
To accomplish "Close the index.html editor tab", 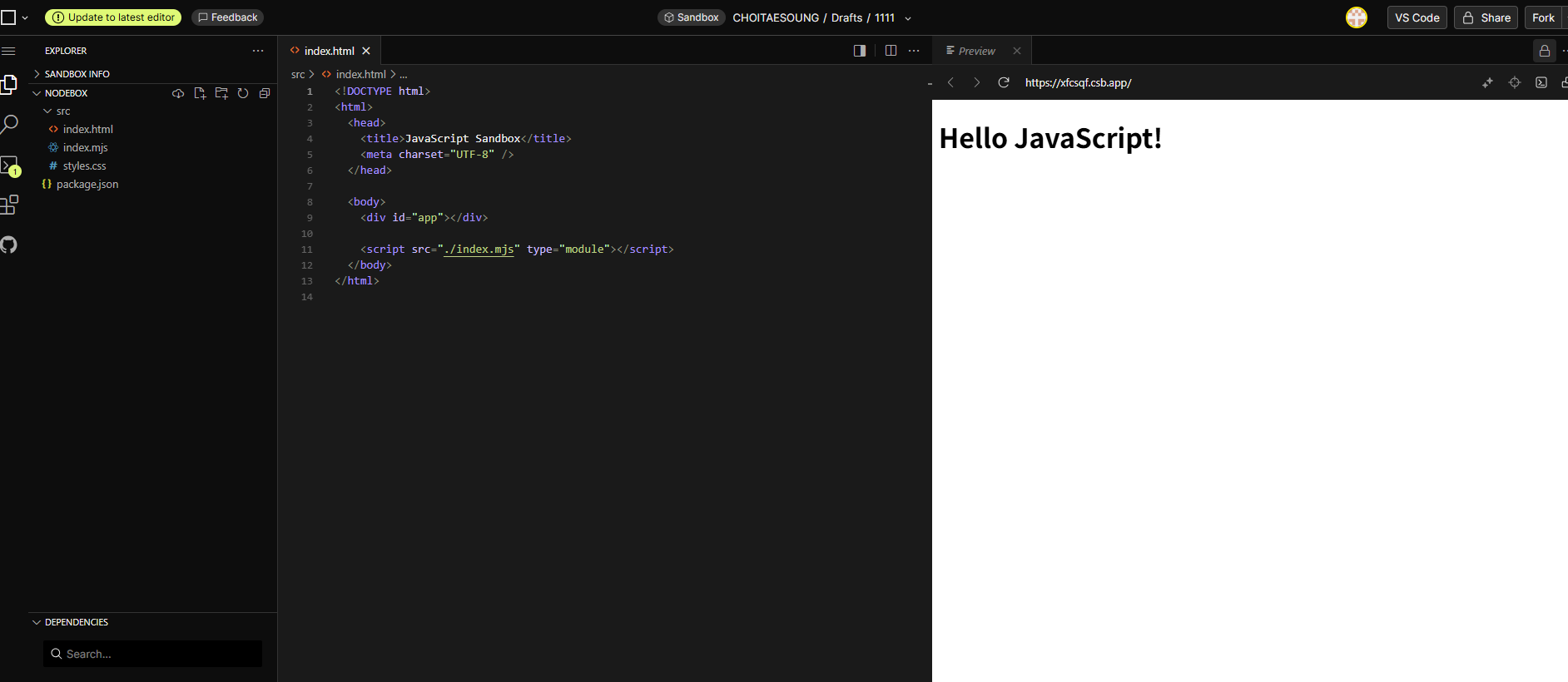I will (x=366, y=51).
